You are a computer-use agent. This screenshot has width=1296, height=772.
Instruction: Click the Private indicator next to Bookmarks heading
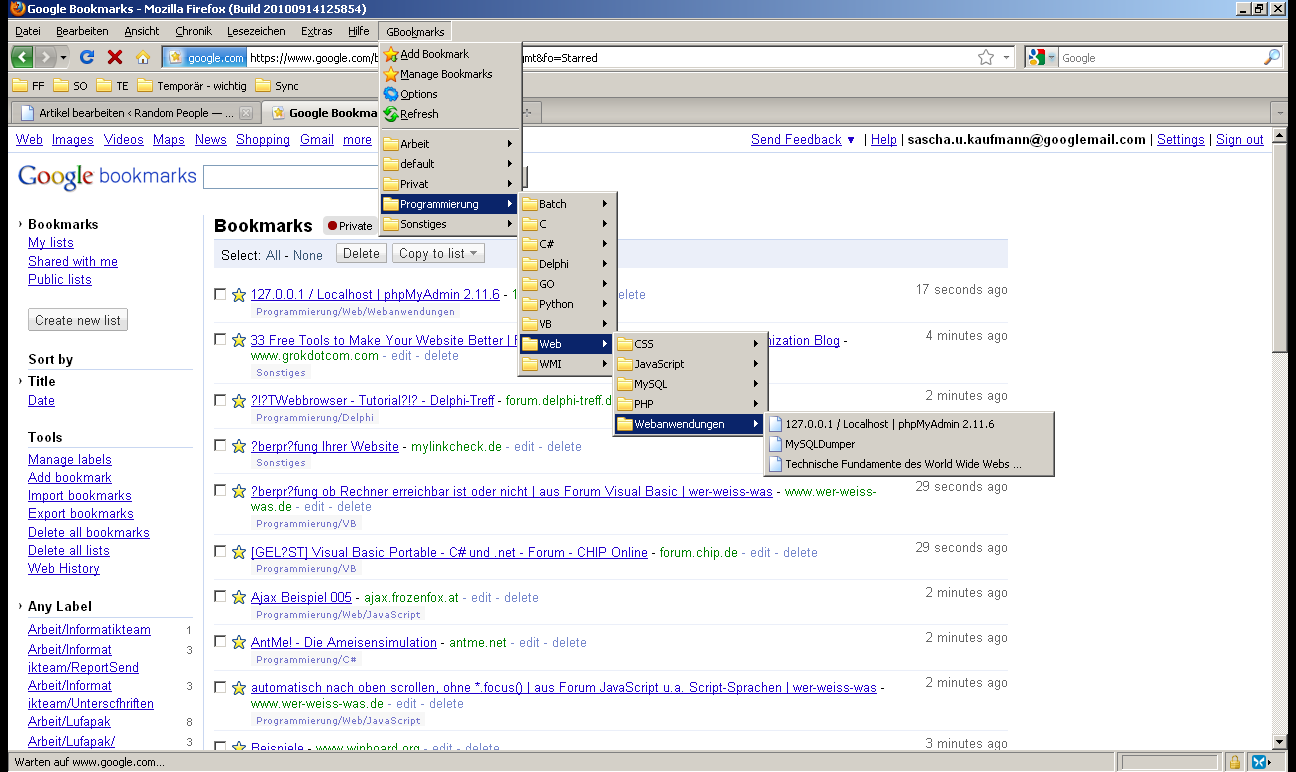pyautogui.click(x=350, y=226)
